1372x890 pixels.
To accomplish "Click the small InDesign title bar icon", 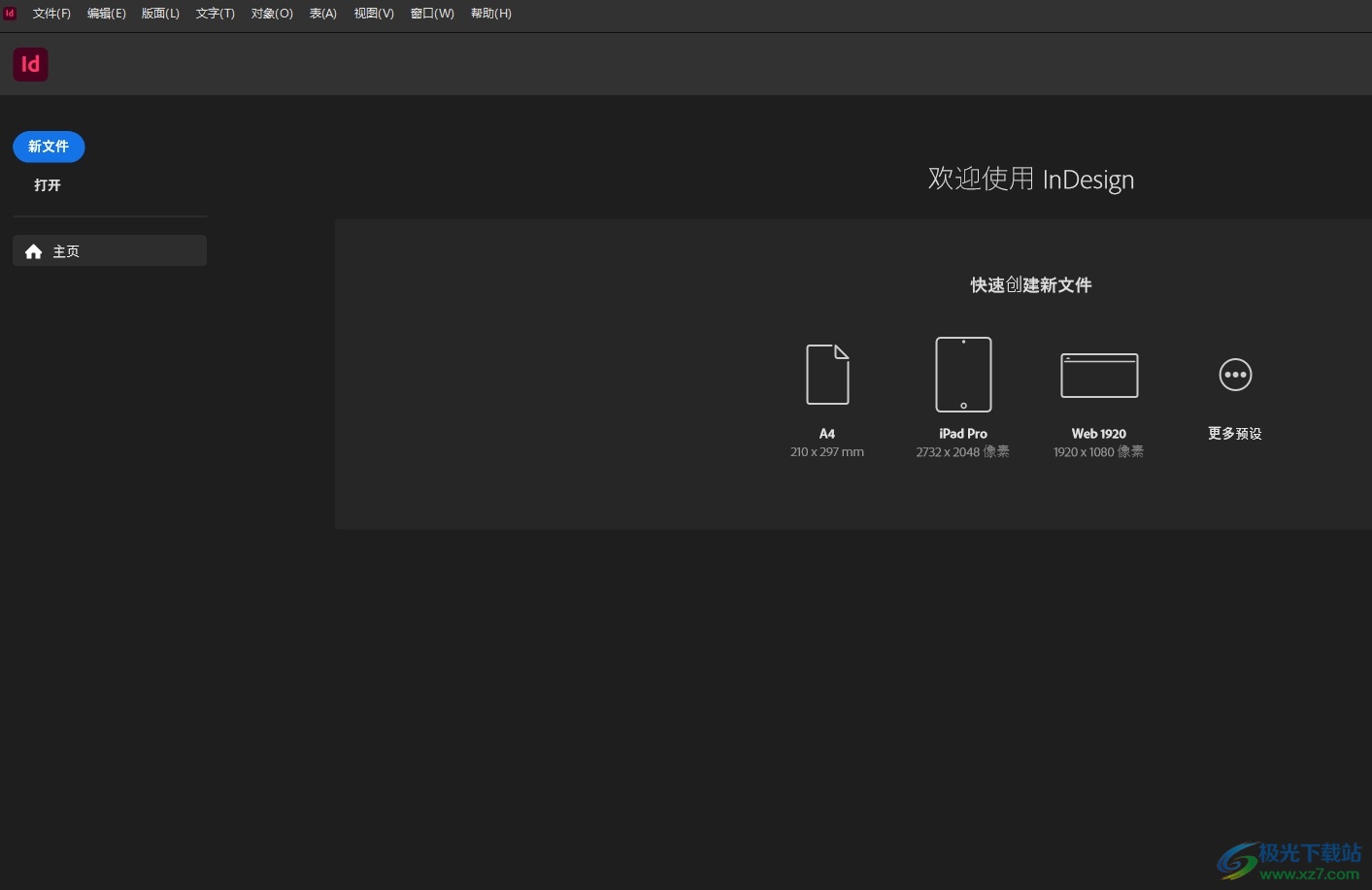I will coord(10,13).
